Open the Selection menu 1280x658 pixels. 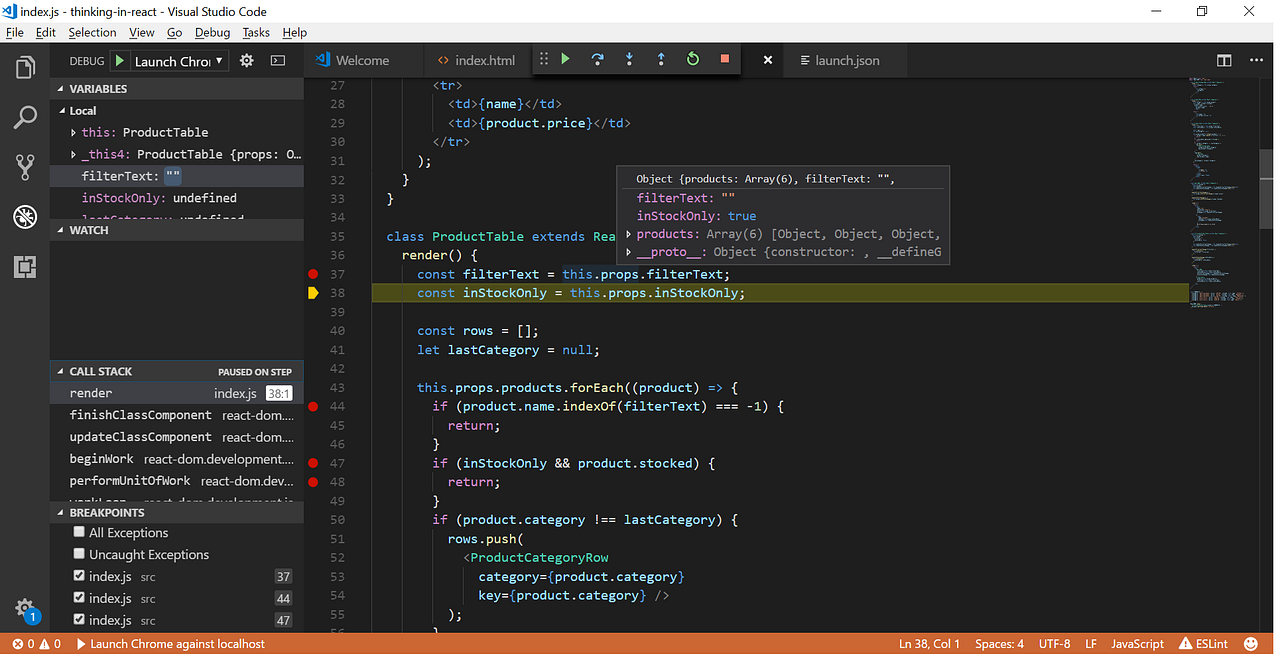92,32
